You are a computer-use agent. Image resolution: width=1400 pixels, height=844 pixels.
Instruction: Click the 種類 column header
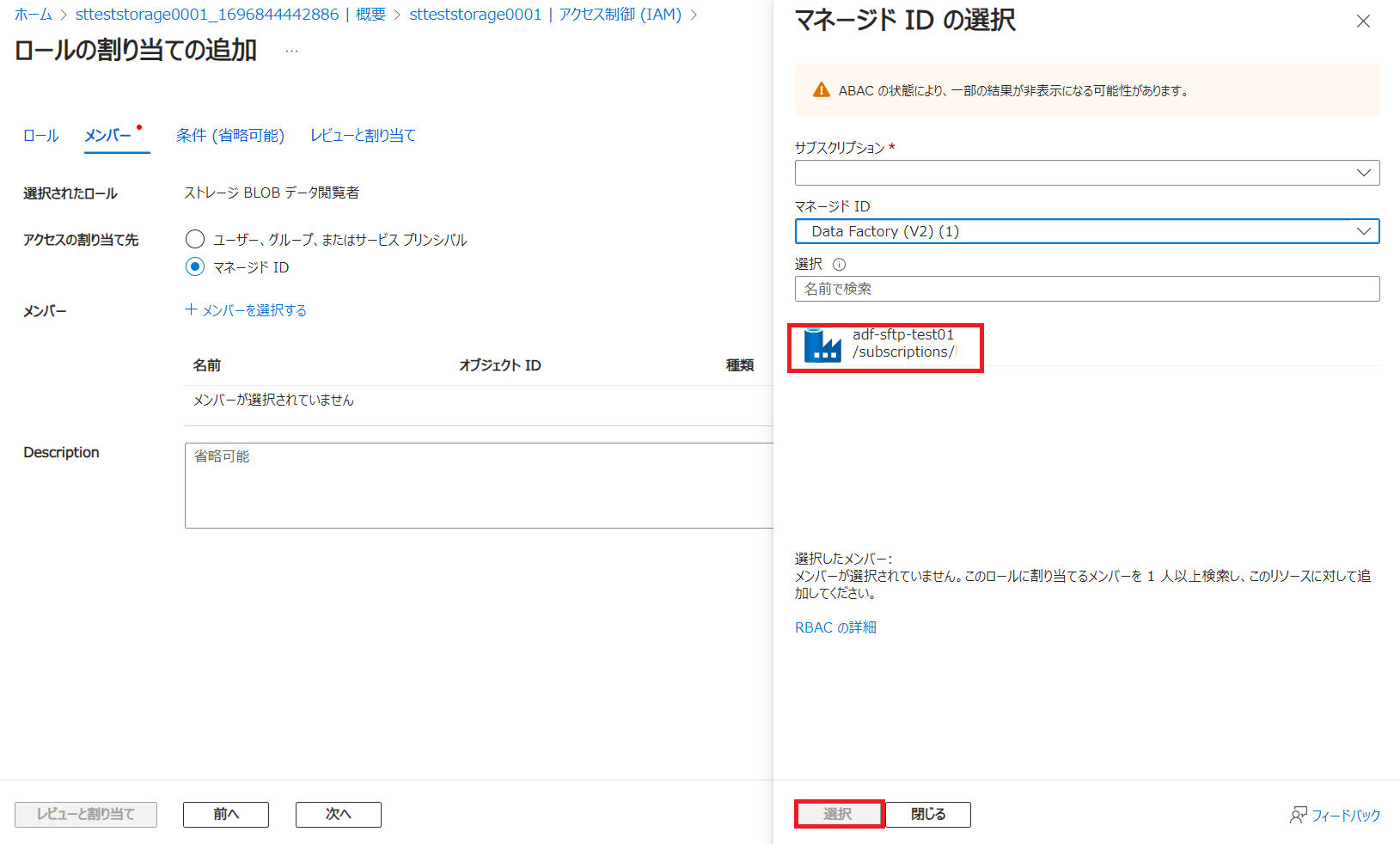[x=740, y=365]
